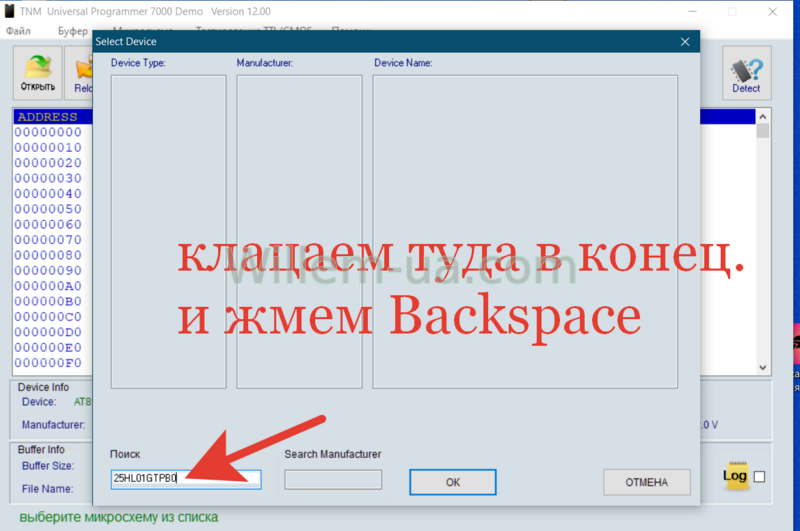800x531 pixels.
Task: Click the hex buffer scrollbar thumb
Action: tap(763, 131)
